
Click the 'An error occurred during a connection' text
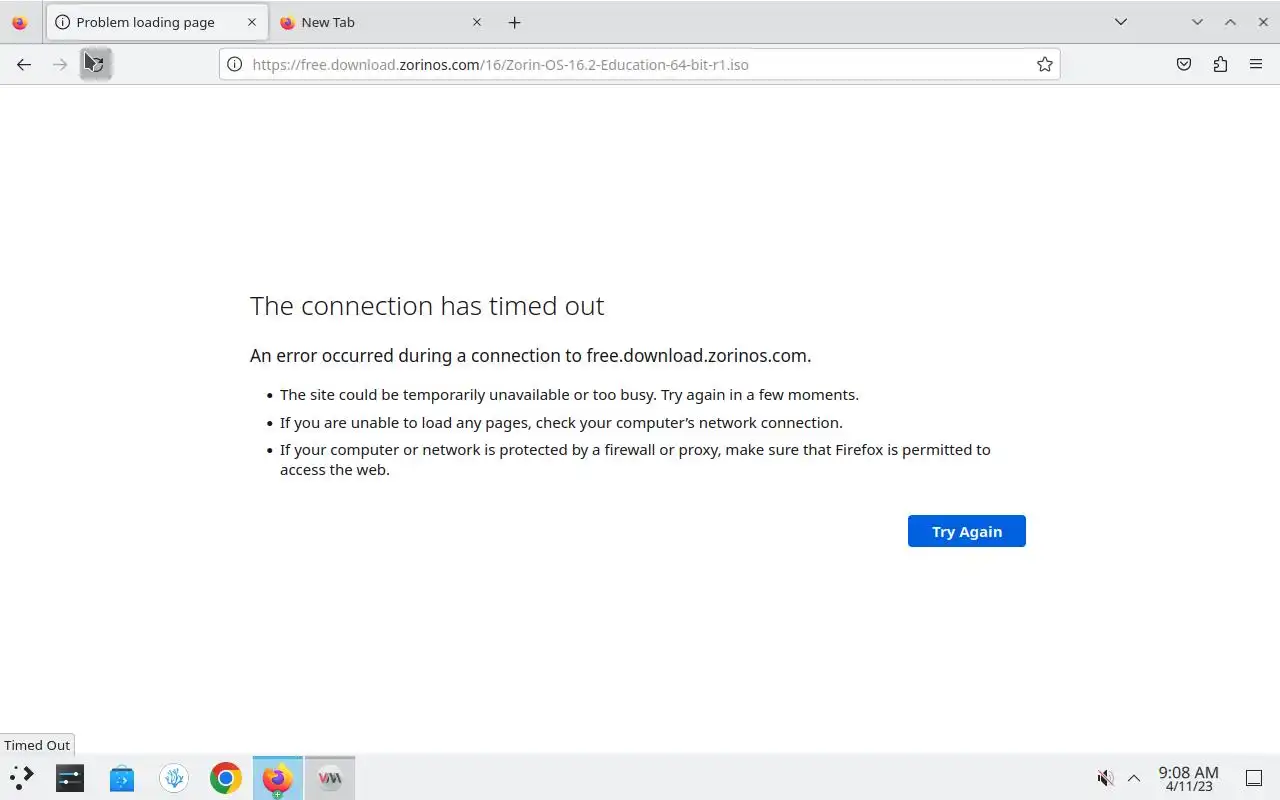pyautogui.click(x=530, y=356)
